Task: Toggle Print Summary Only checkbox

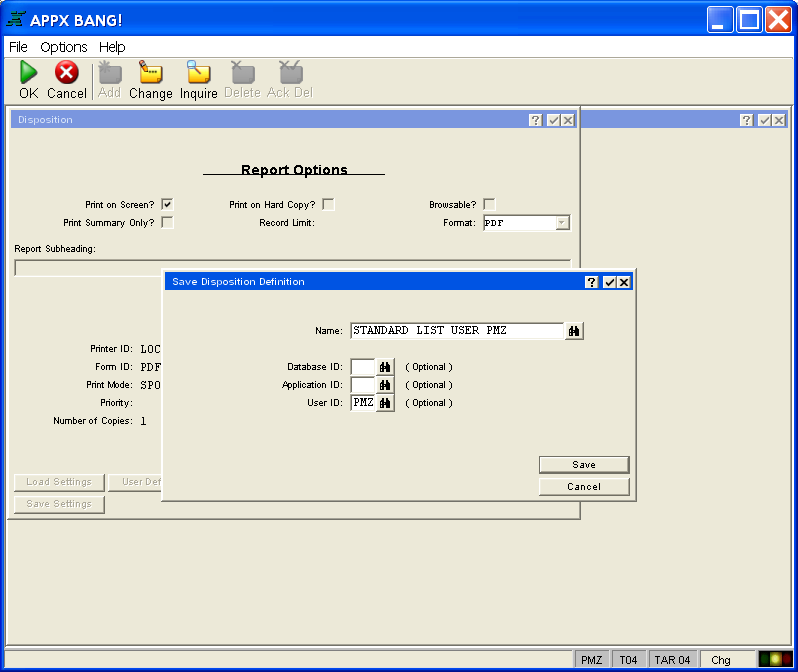Action: point(167,222)
